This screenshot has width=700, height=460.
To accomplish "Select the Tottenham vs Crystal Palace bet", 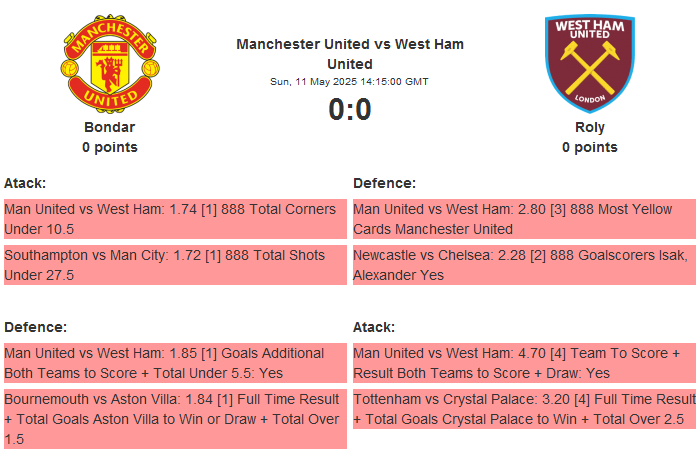I will (x=523, y=409).
